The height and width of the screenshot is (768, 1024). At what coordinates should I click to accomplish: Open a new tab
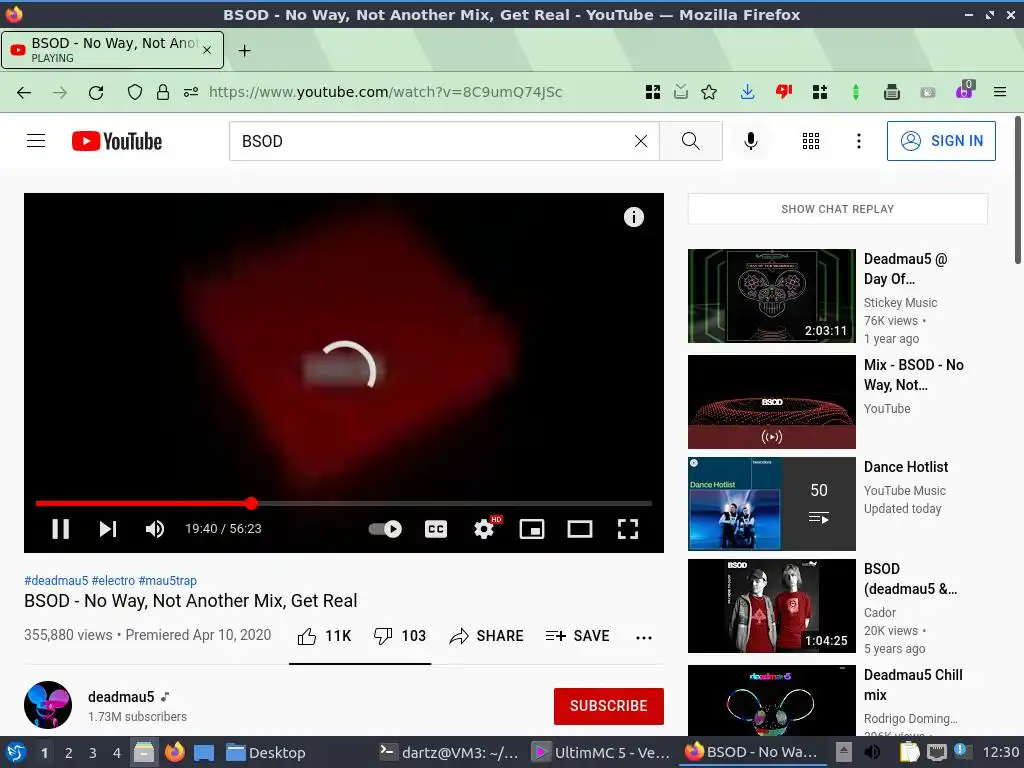(244, 50)
